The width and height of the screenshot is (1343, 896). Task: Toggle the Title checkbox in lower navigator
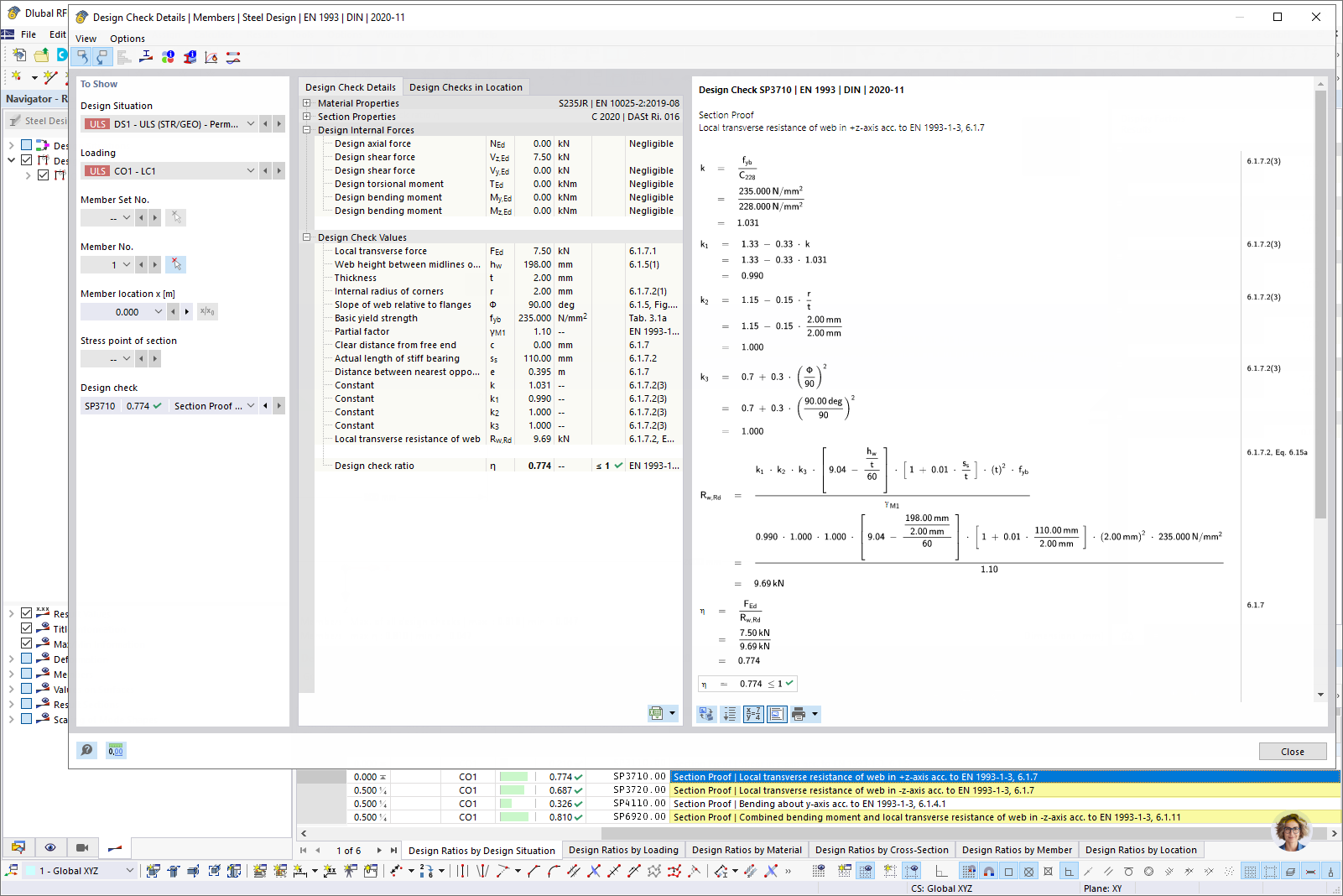click(x=28, y=628)
